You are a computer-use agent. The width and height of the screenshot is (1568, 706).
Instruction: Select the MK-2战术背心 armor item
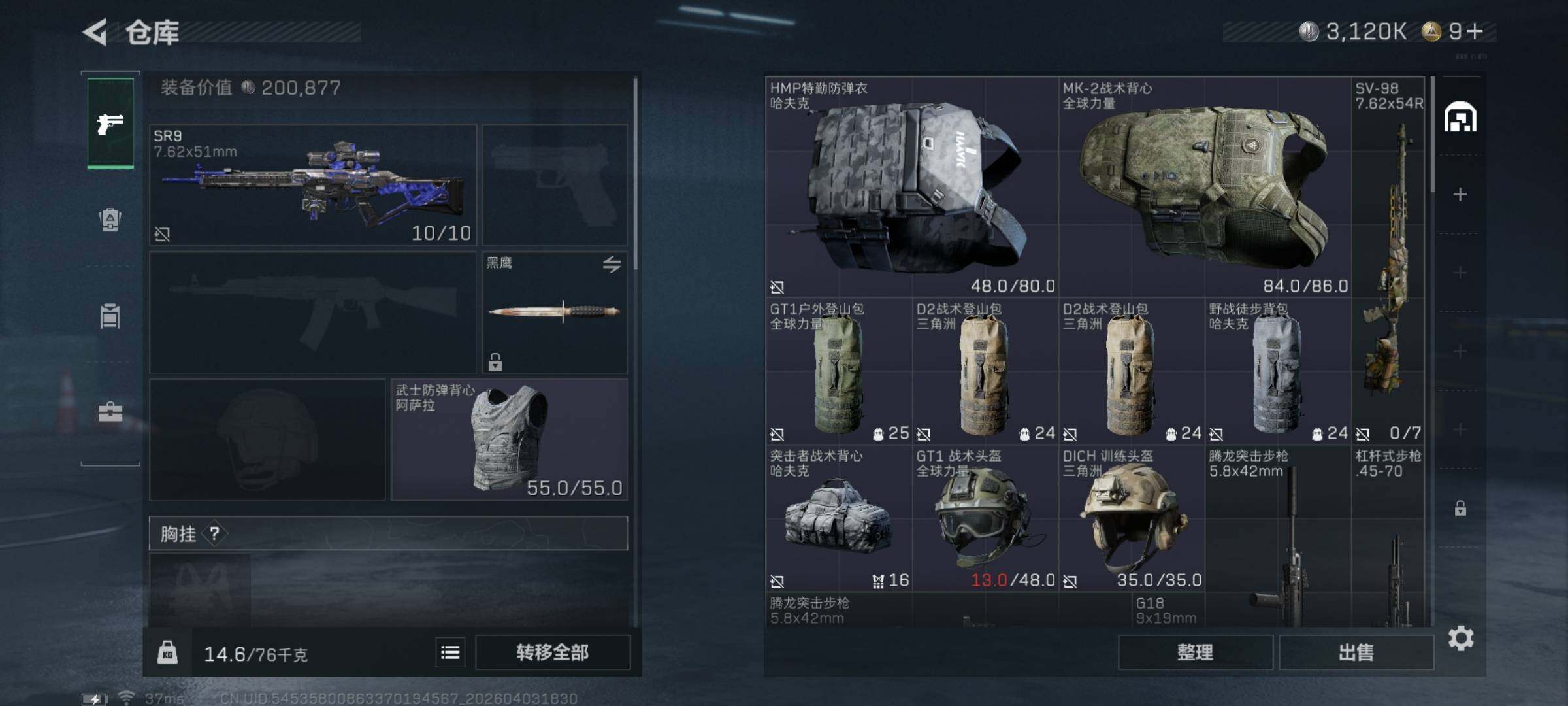[x=1205, y=187]
